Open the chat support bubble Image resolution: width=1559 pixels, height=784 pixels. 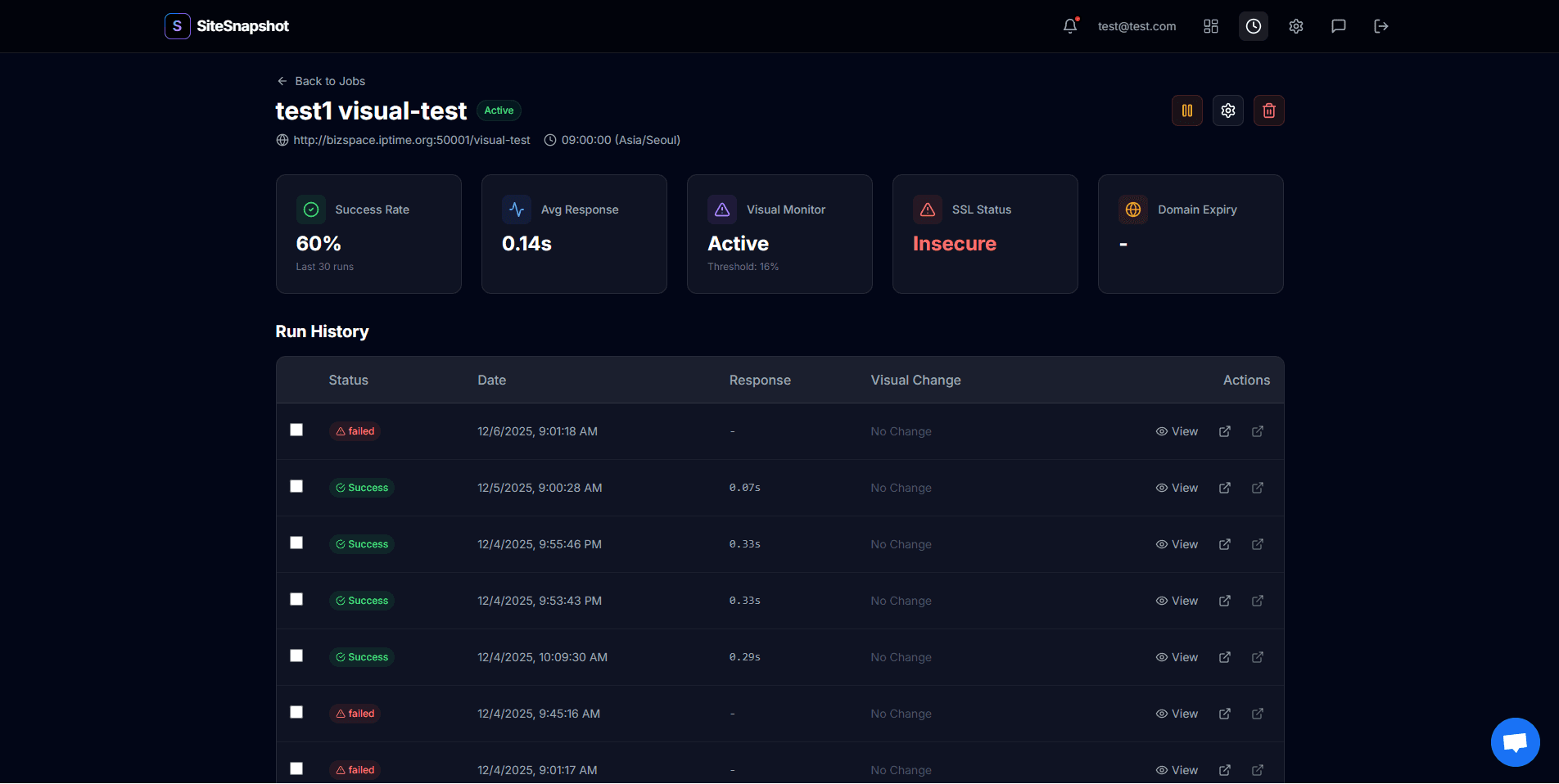[1515, 742]
